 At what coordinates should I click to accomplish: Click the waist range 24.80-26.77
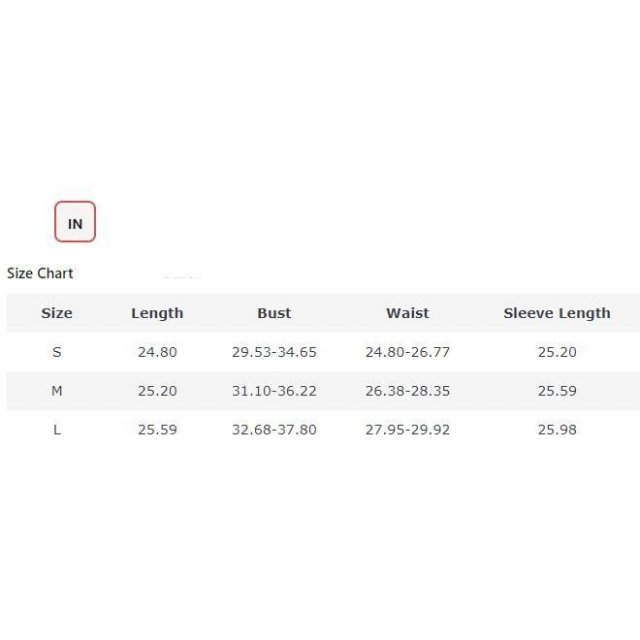407,352
